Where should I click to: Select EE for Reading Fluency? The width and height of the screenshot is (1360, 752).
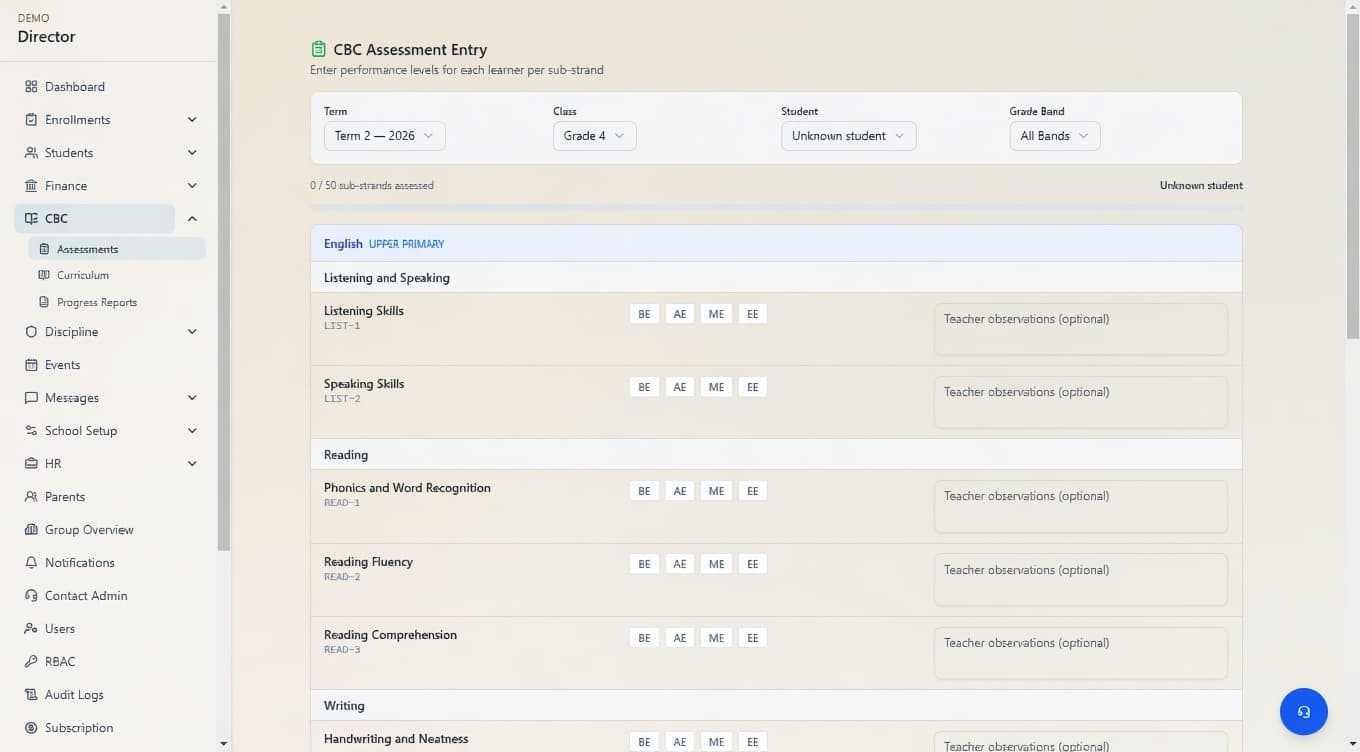pyautogui.click(x=752, y=564)
